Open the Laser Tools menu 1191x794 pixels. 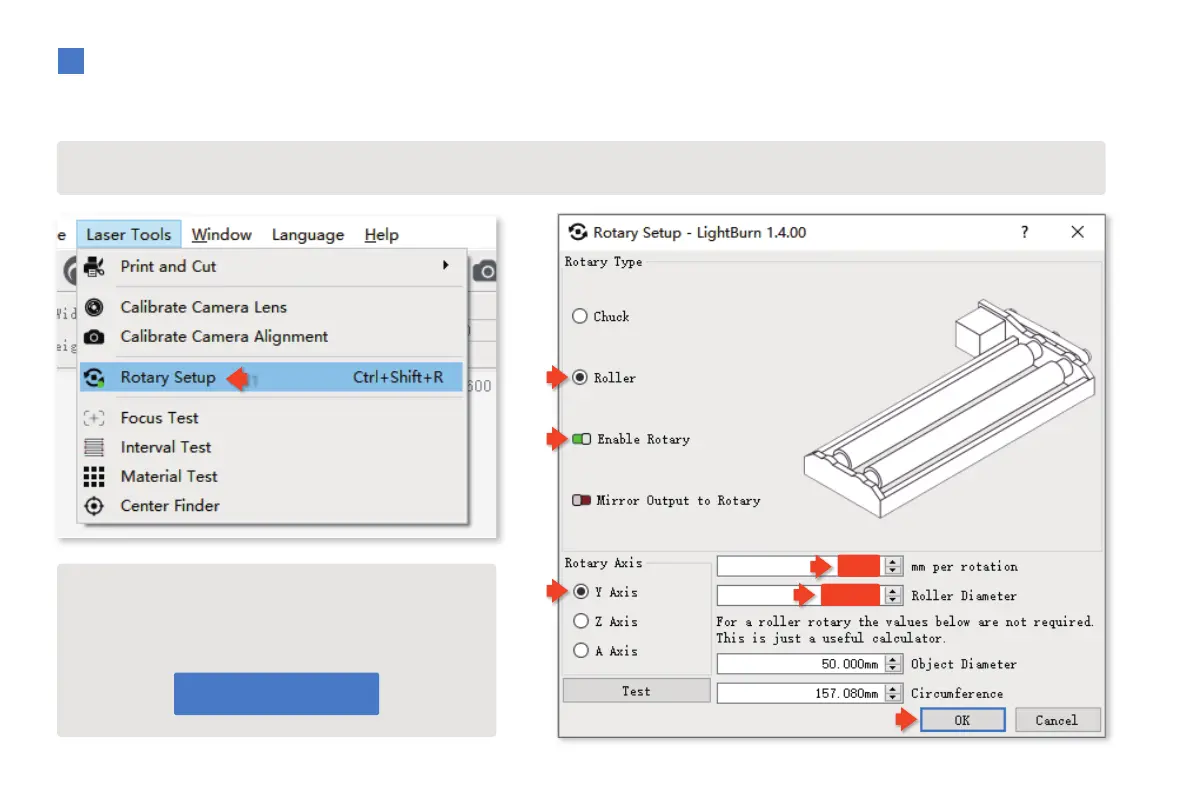128,235
